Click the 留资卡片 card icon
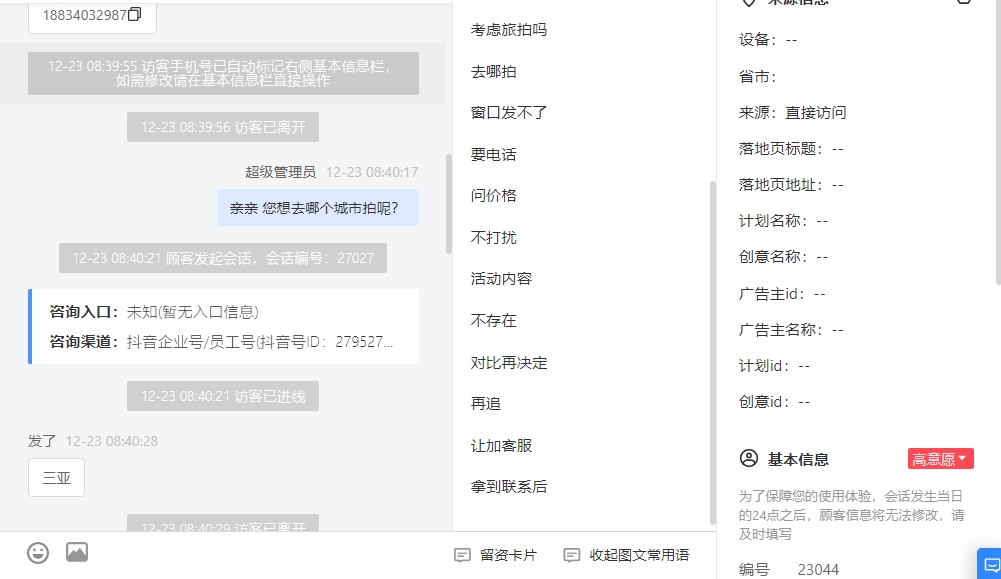The width and height of the screenshot is (1001, 579). (462, 555)
